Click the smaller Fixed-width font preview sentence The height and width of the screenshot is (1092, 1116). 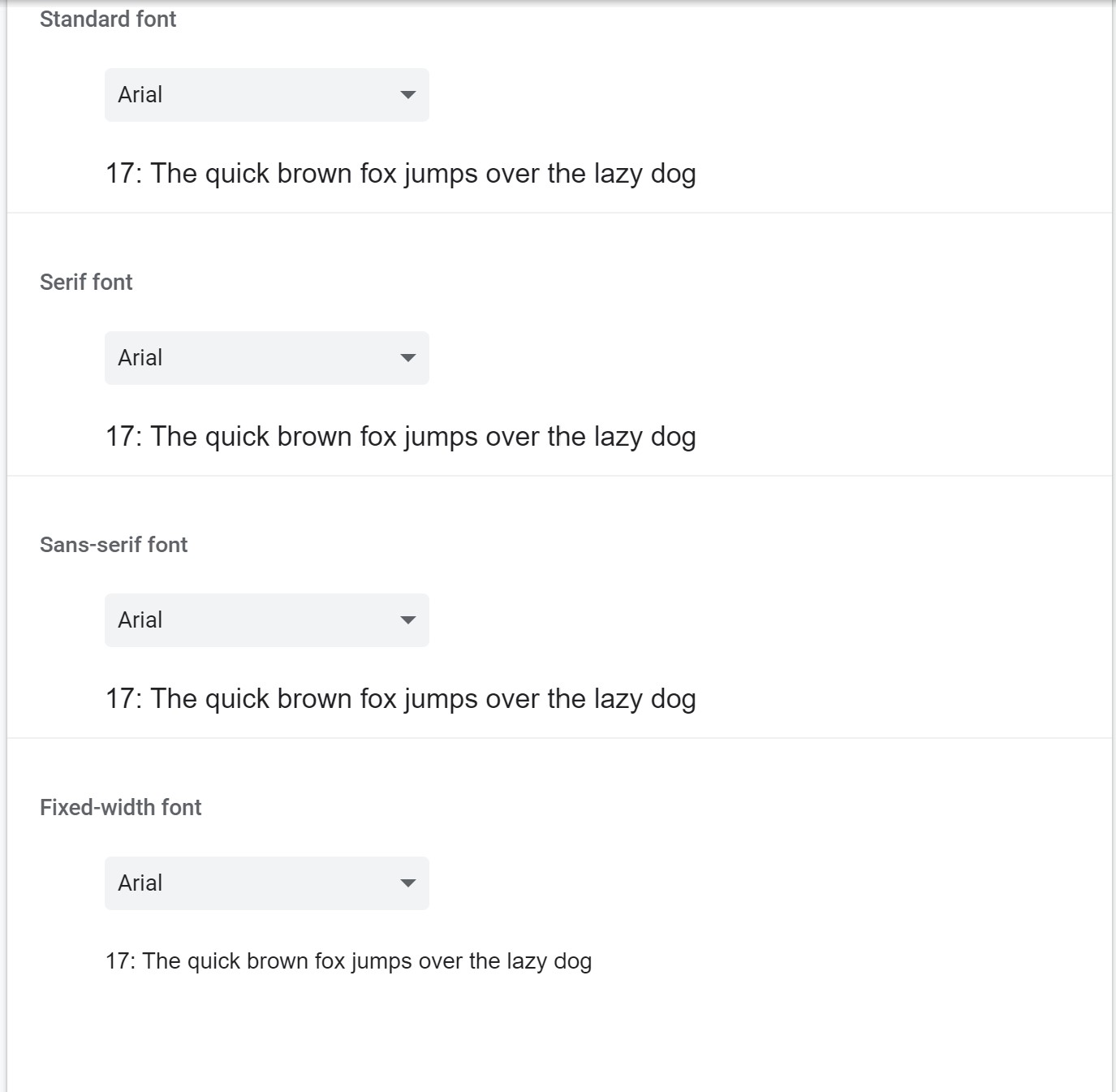pyautogui.click(x=348, y=961)
